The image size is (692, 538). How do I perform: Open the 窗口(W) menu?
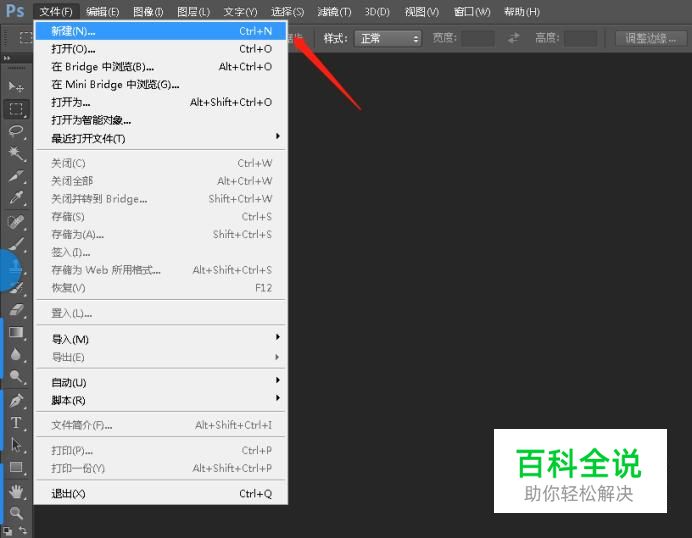tap(472, 11)
